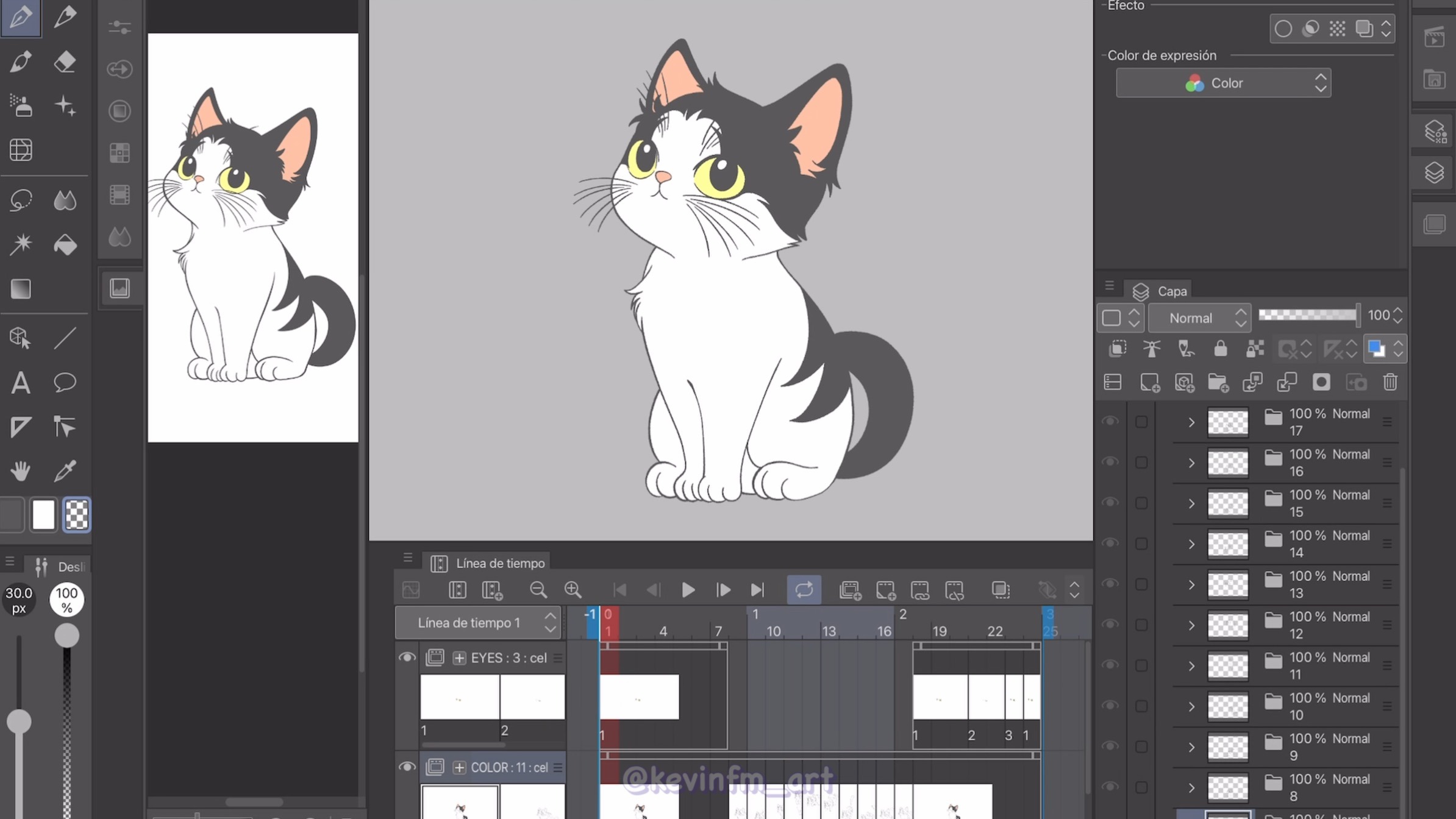
Task: Select the COLOR : 11 : cel track
Action: click(x=493, y=767)
